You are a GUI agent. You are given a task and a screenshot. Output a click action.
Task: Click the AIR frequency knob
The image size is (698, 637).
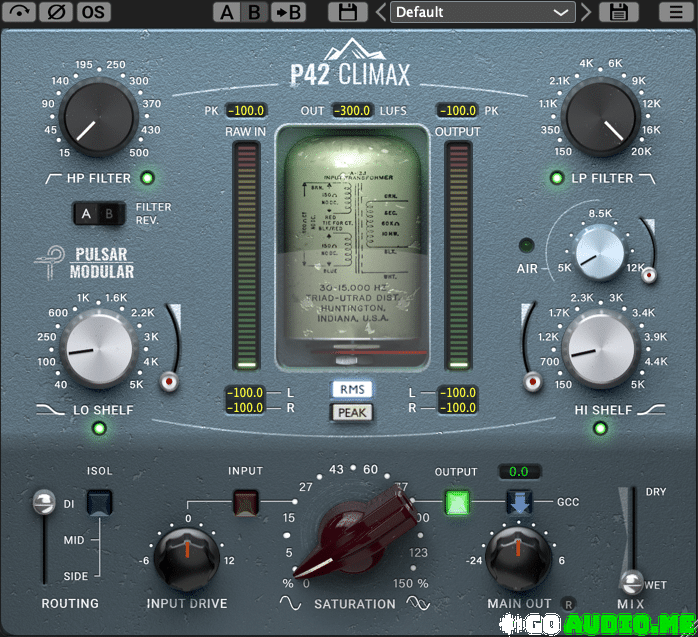[599, 252]
